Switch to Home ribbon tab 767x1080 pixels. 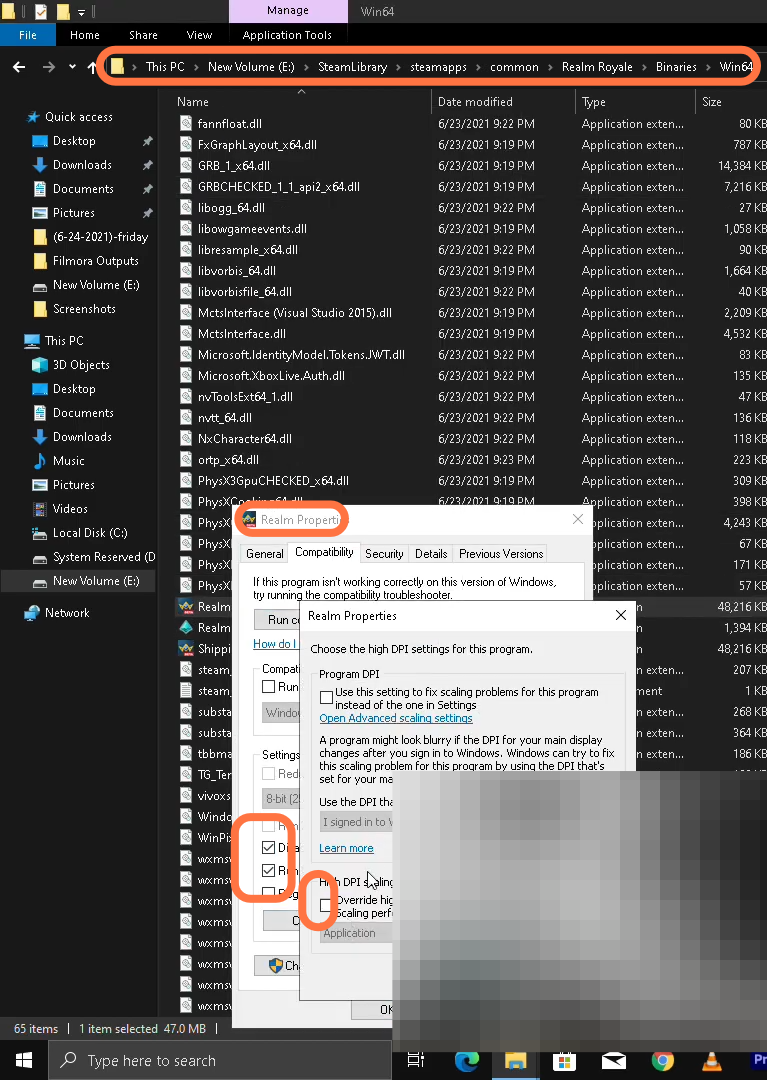[x=85, y=35]
